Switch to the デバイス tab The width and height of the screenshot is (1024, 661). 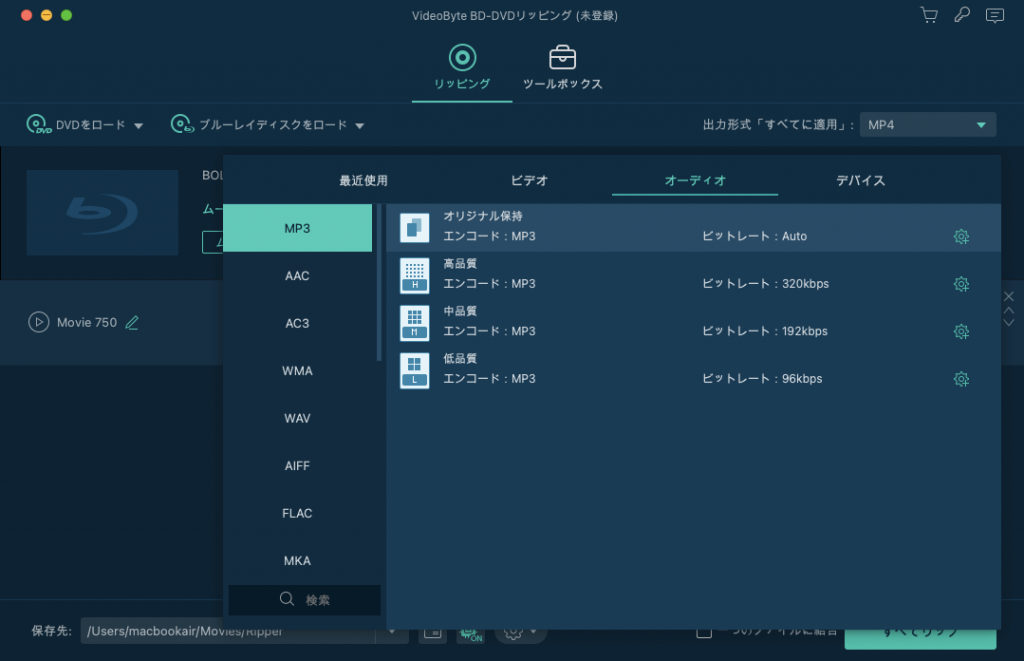pyautogui.click(x=860, y=181)
